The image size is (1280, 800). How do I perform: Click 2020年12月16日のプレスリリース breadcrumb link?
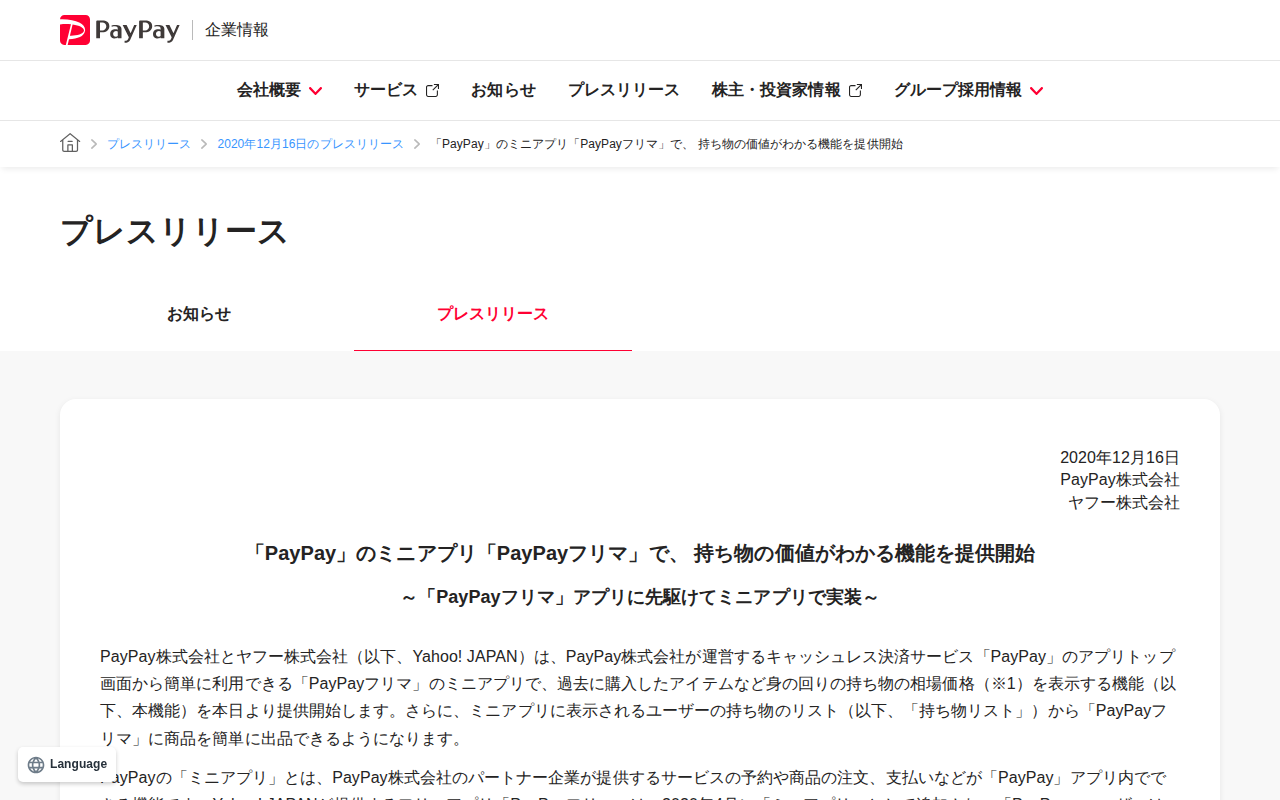pos(311,144)
